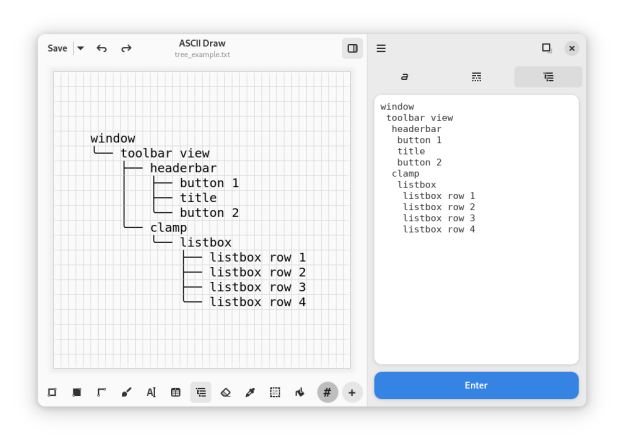Viewport: 624px width, 448px height.
Task: Toggle the grid (#) button
Action: click(x=327, y=393)
